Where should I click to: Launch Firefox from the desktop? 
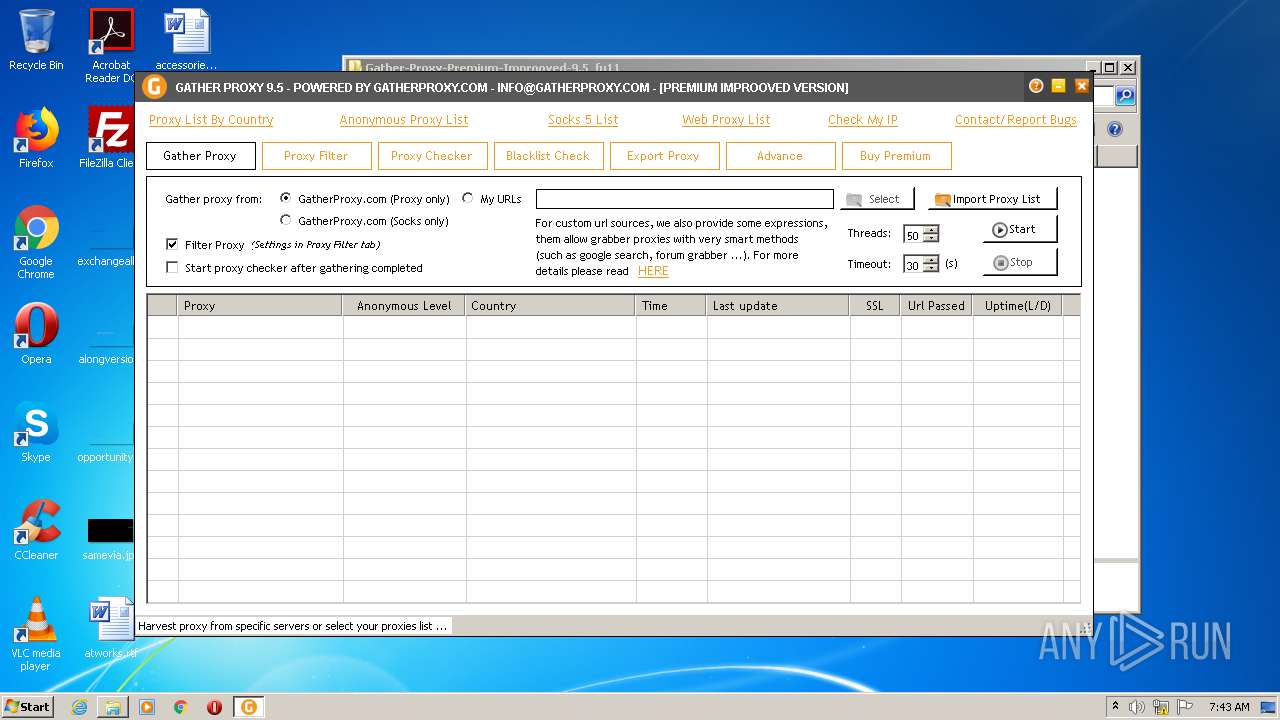(36, 138)
